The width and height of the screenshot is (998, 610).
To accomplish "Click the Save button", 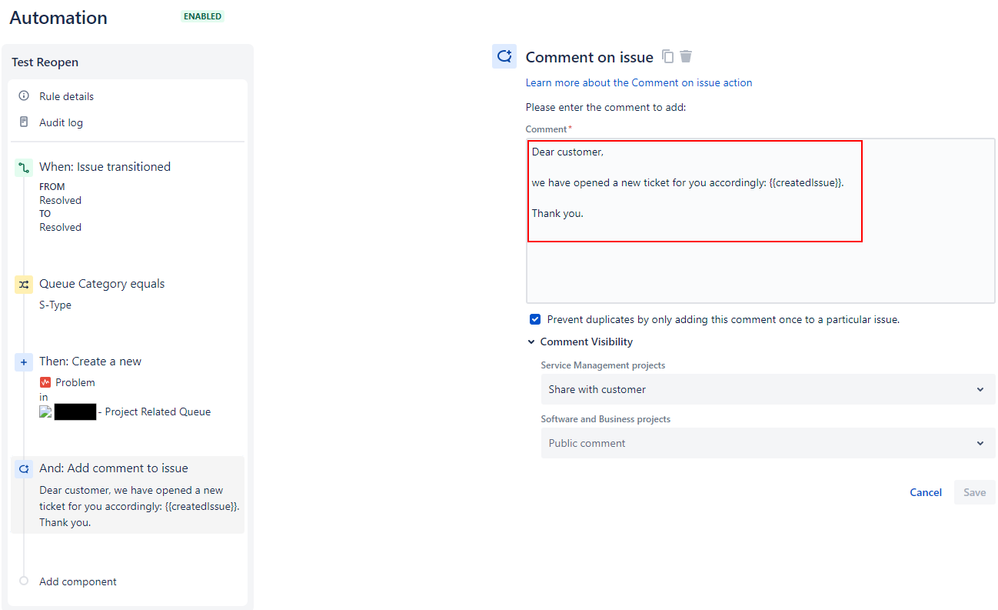I will tap(974, 492).
